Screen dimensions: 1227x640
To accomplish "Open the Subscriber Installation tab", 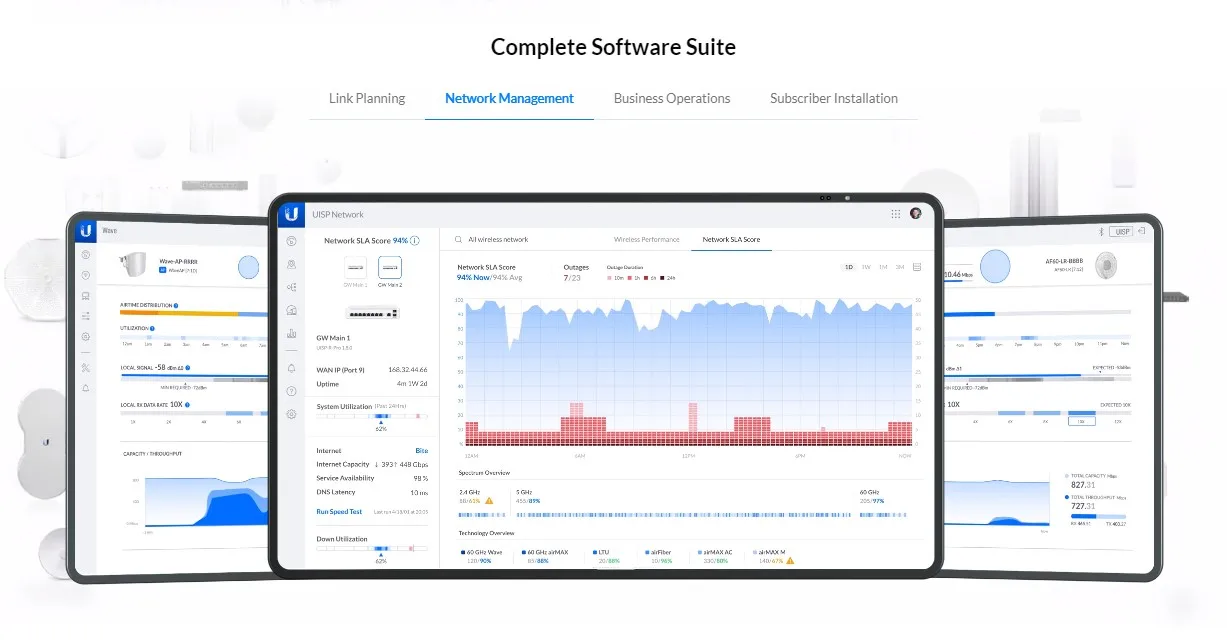I will point(834,98).
